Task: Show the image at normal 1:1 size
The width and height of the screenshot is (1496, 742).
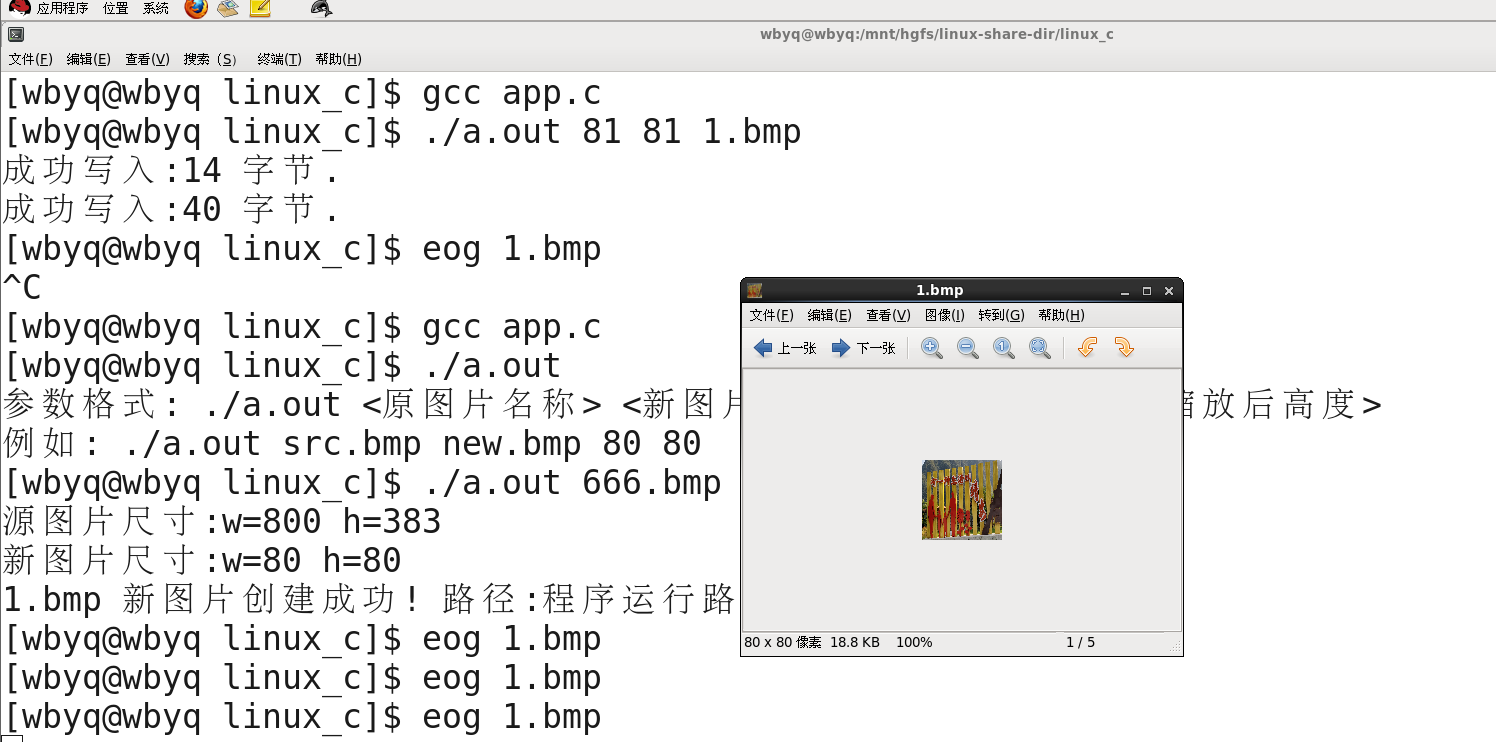Action: click(x=1004, y=348)
